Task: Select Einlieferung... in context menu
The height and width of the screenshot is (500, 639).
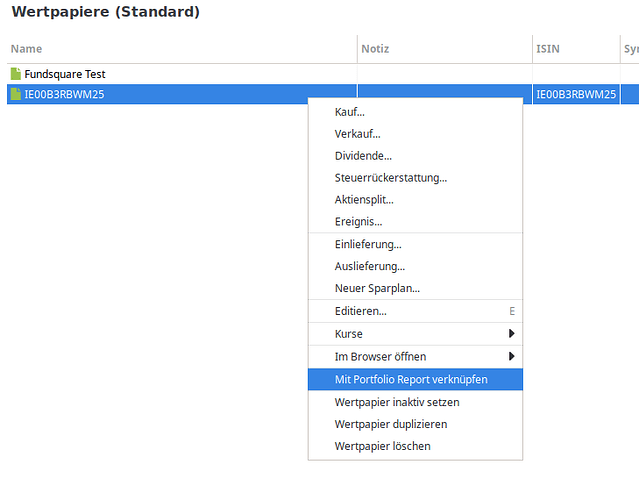Action: (x=368, y=245)
